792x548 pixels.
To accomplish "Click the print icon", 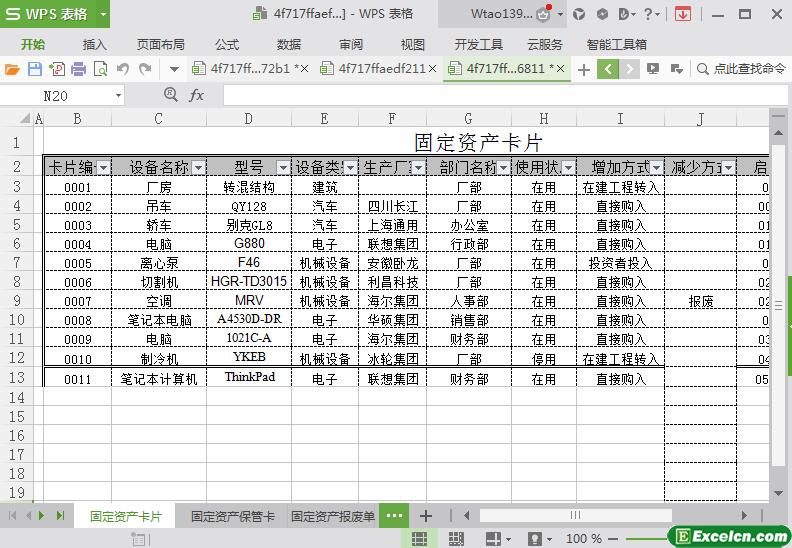I will (x=78, y=69).
